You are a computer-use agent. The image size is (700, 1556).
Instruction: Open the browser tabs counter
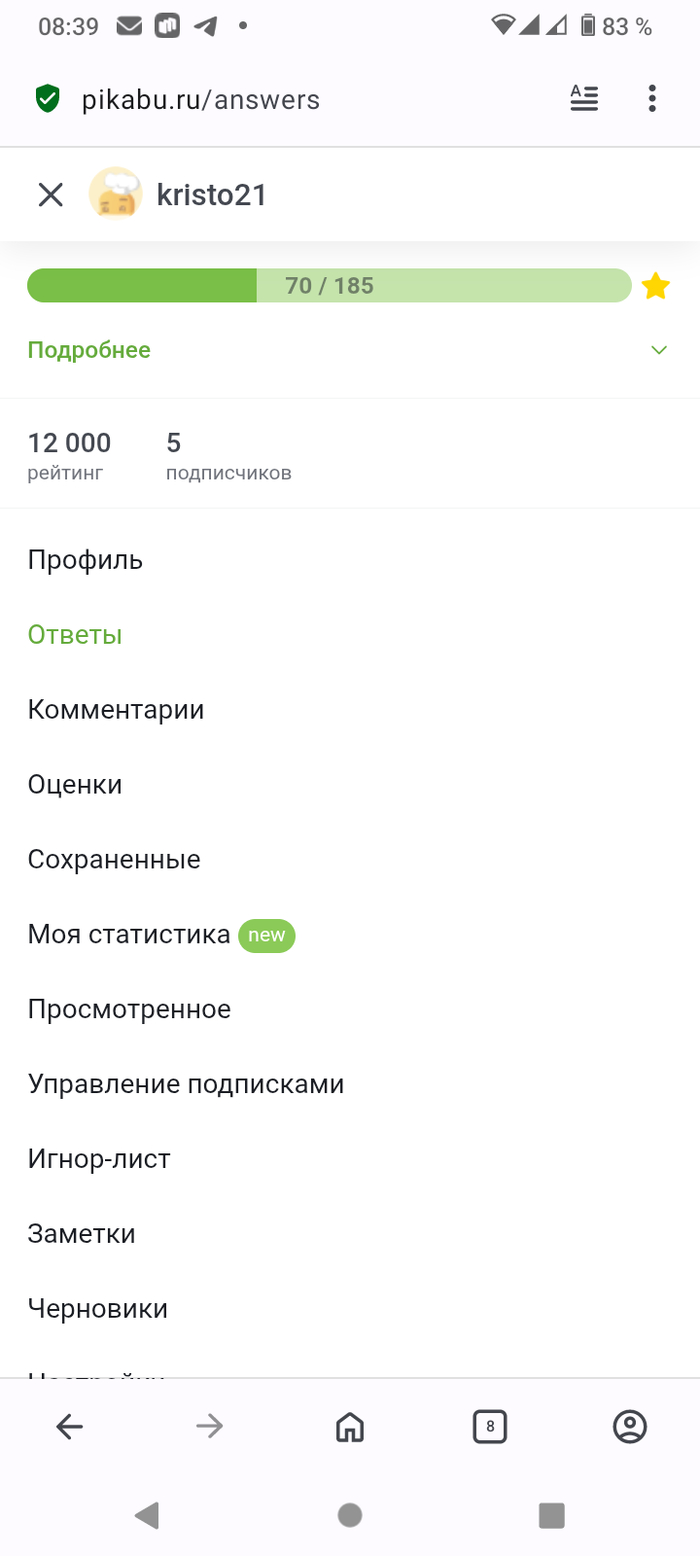489,1427
